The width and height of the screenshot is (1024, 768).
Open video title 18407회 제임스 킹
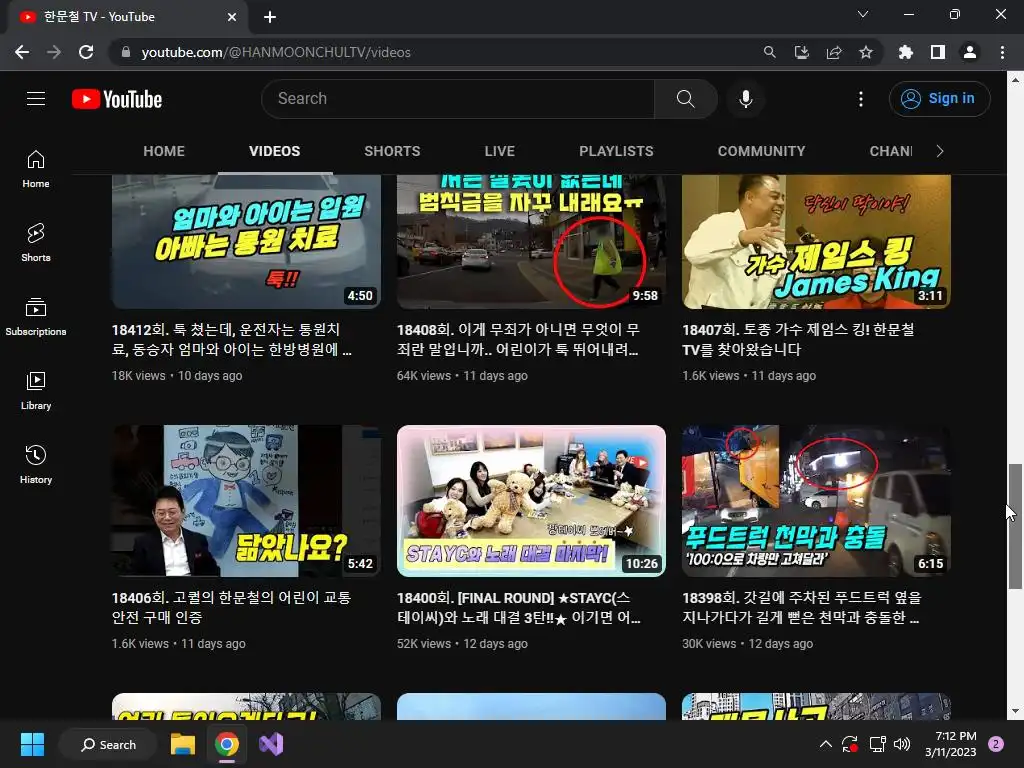click(x=798, y=340)
